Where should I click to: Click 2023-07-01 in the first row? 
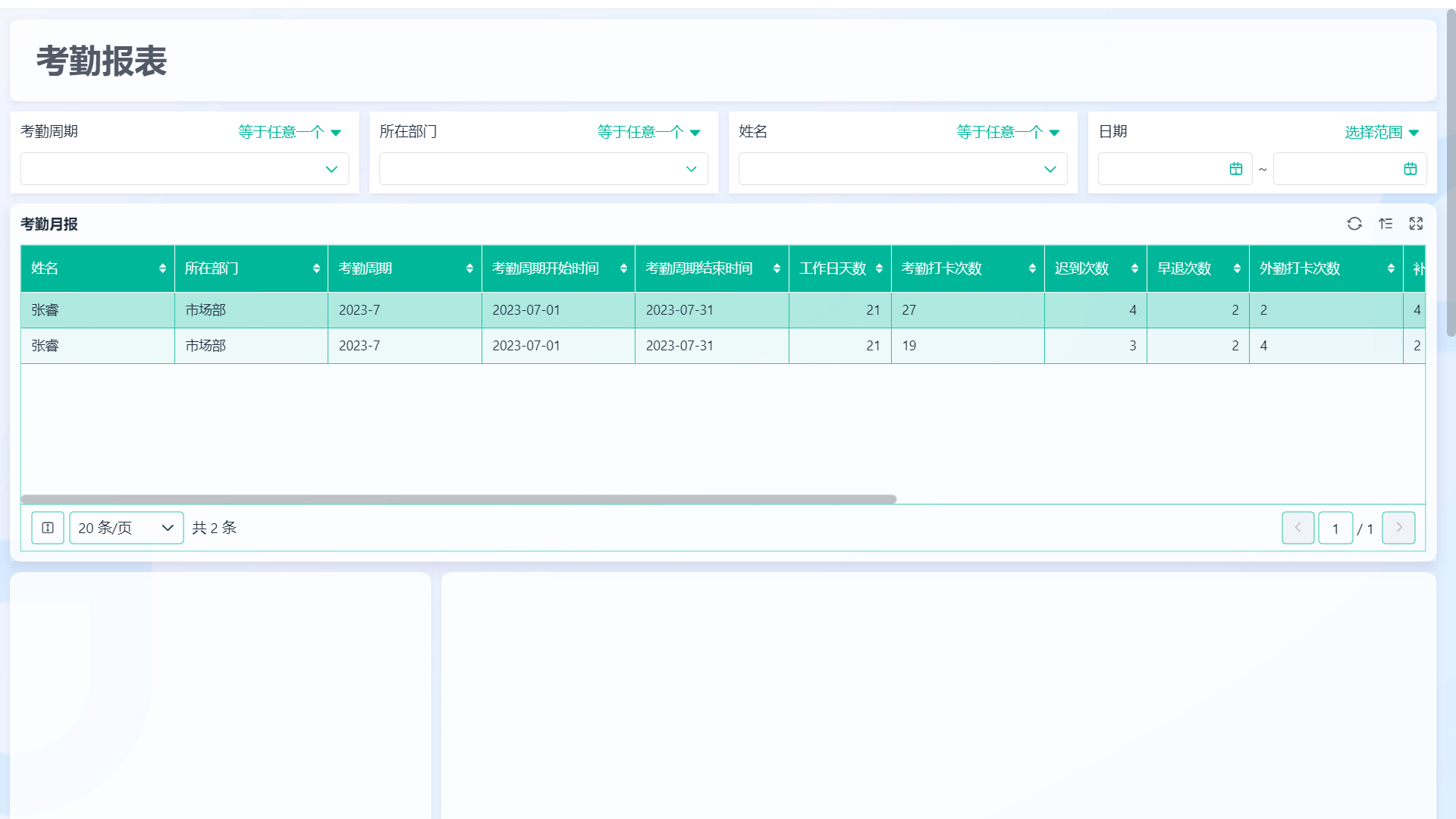[x=526, y=310]
